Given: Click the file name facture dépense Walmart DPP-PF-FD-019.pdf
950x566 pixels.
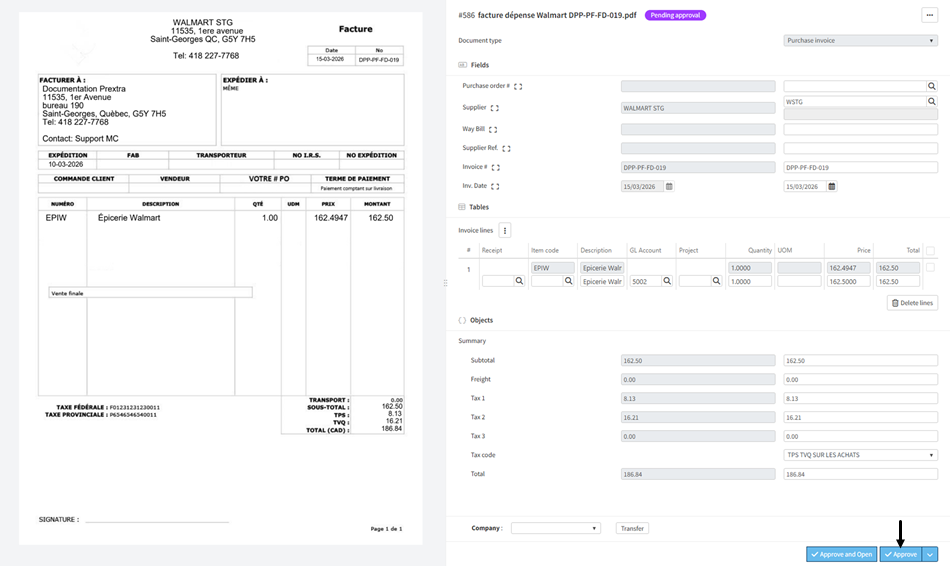Looking at the screenshot, I should point(557,15).
